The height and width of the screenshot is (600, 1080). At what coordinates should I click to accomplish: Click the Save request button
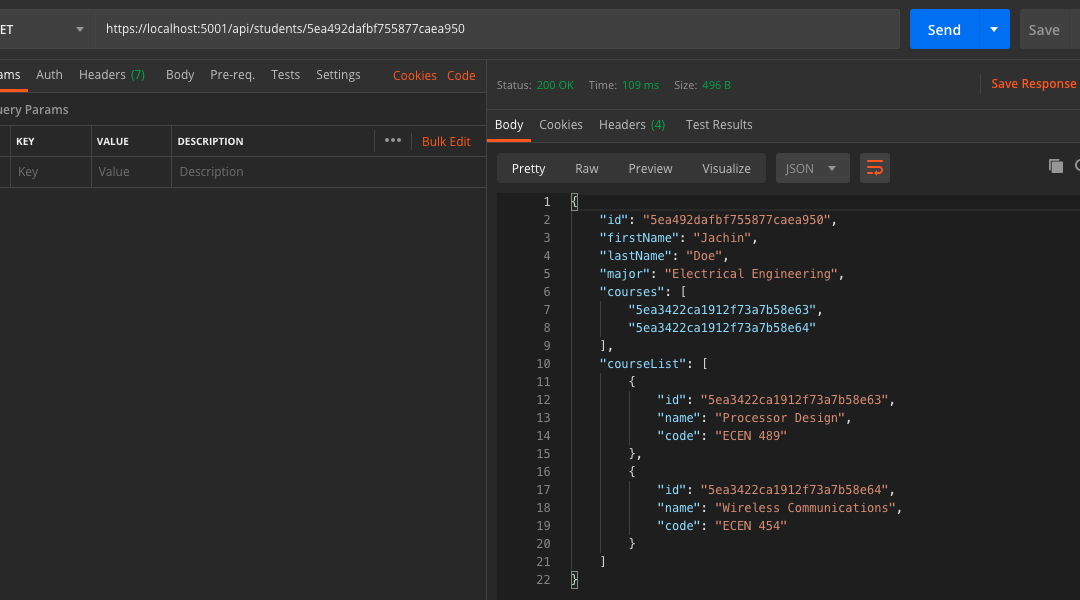click(x=1044, y=30)
